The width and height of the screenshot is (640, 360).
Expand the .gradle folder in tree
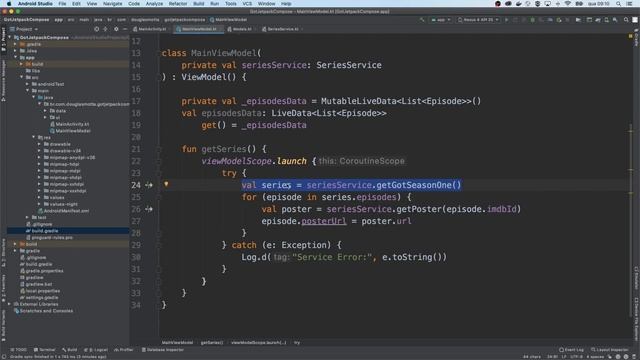click(16, 44)
